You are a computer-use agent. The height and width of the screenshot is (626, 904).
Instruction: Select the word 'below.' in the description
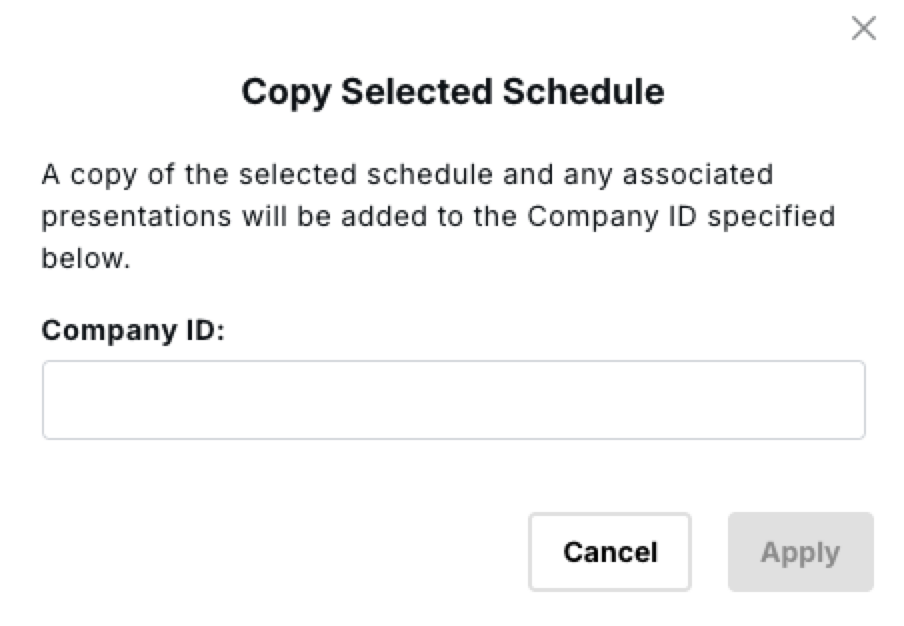tap(85, 258)
